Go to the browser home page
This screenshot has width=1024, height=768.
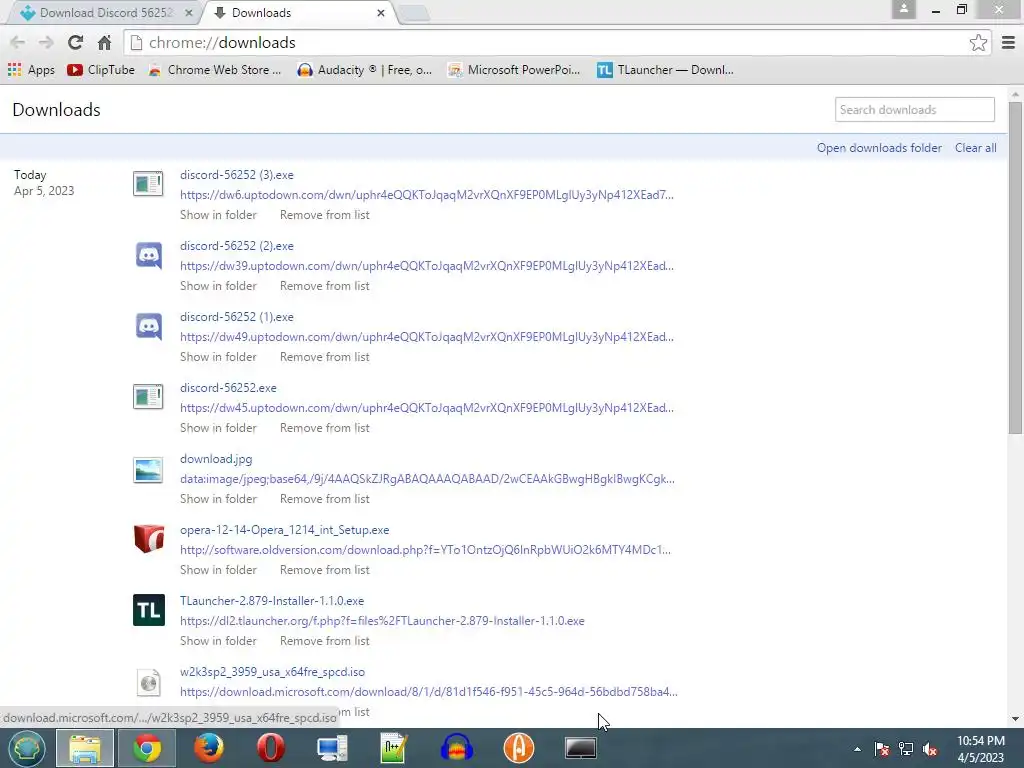click(104, 42)
